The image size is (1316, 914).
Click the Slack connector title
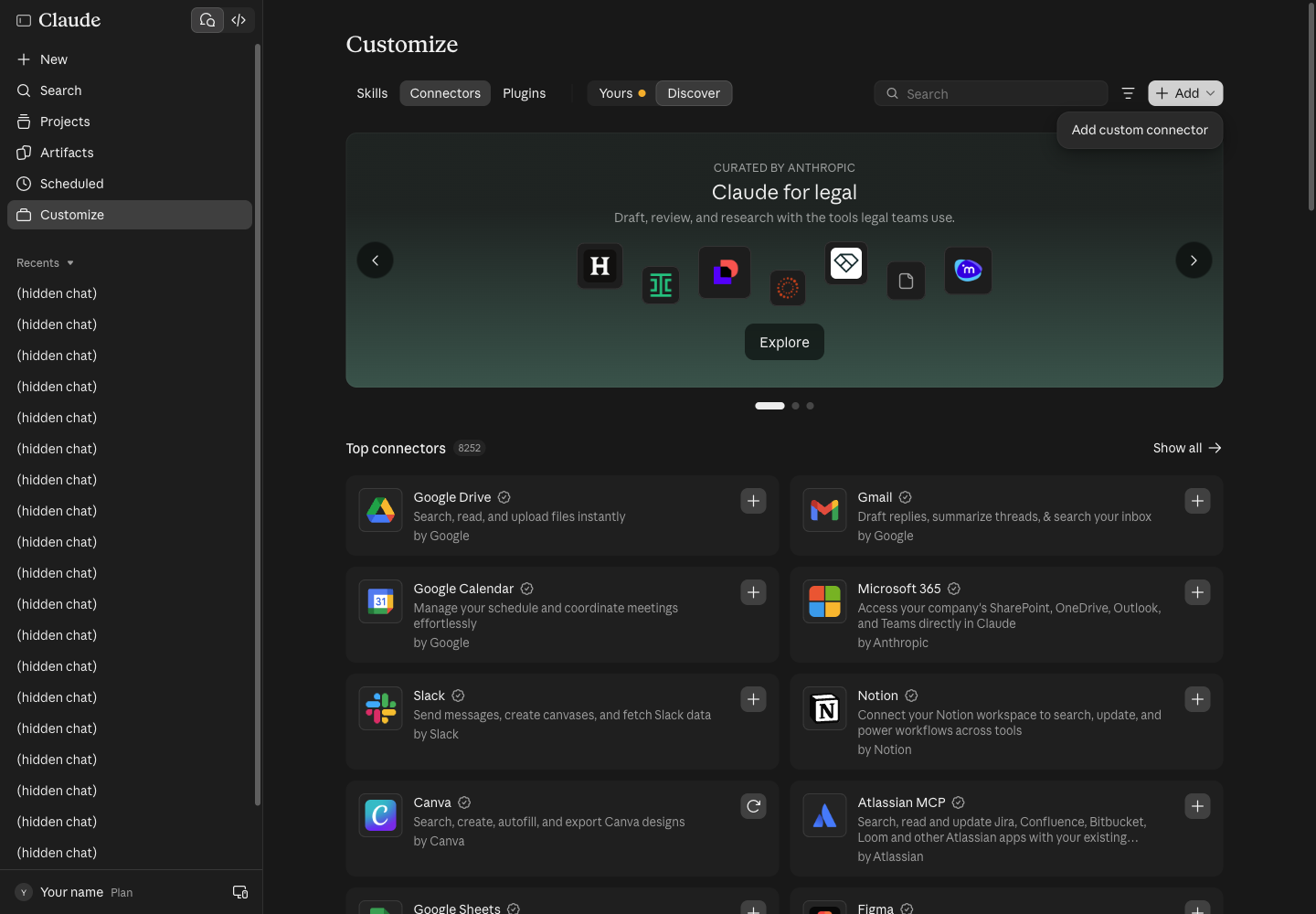429,696
